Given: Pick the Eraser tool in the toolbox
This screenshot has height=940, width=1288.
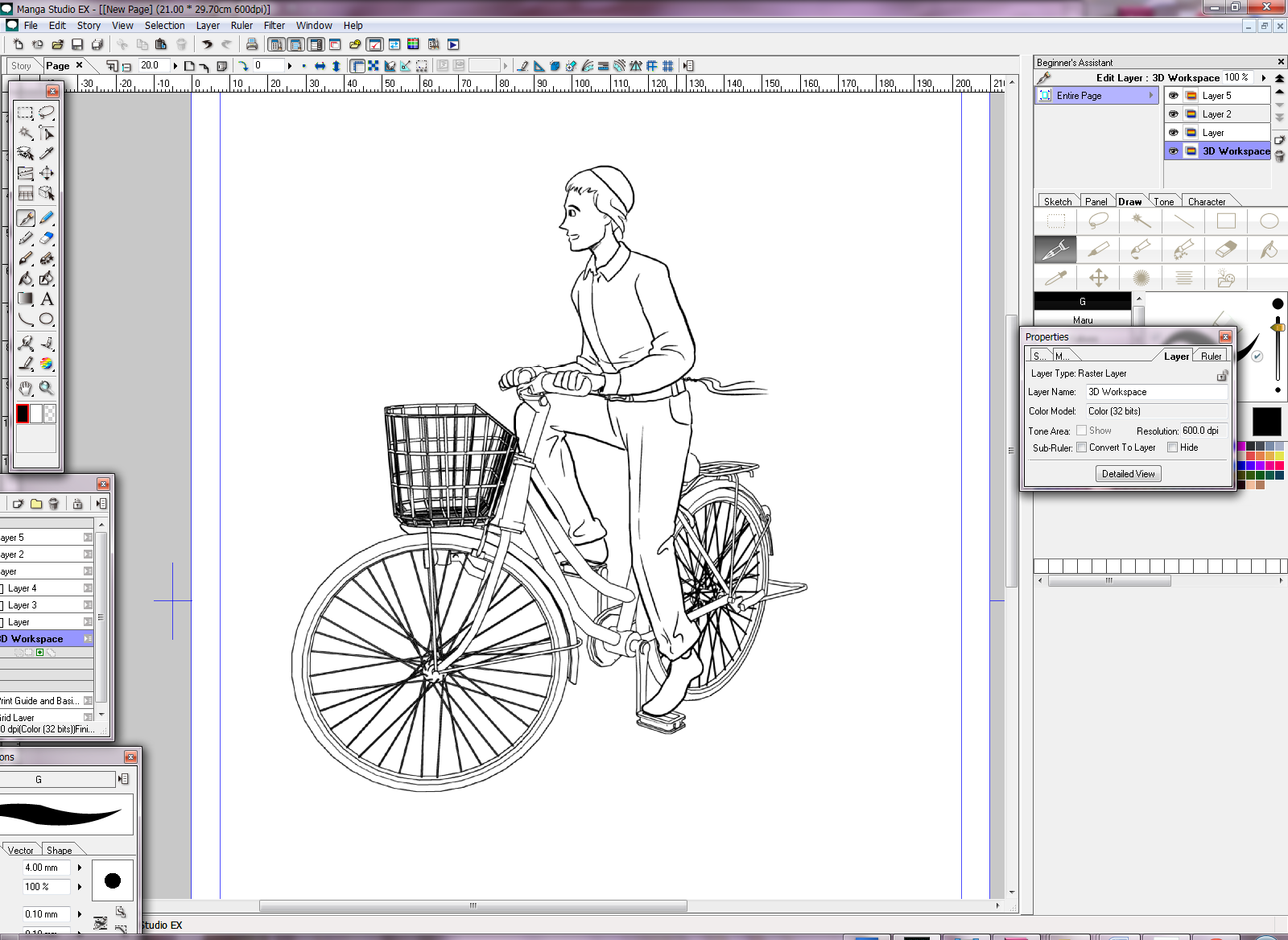Looking at the screenshot, I should tap(47, 238).
